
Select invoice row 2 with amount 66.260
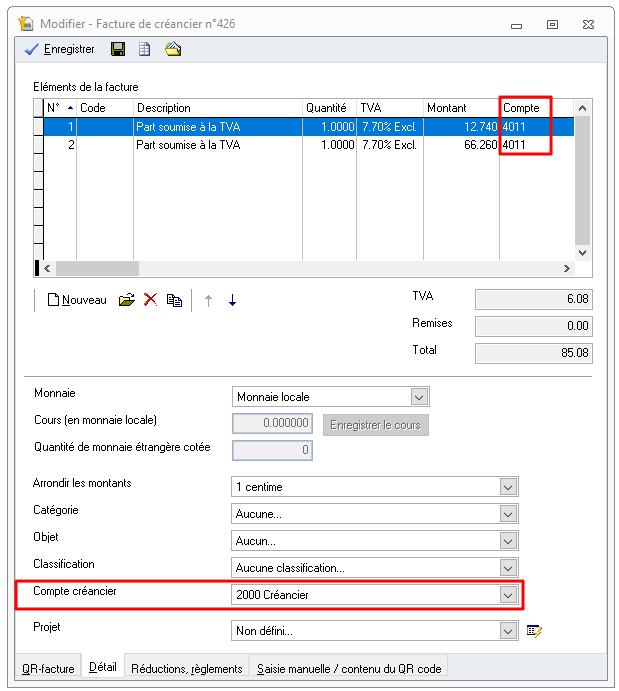[300, 145]
